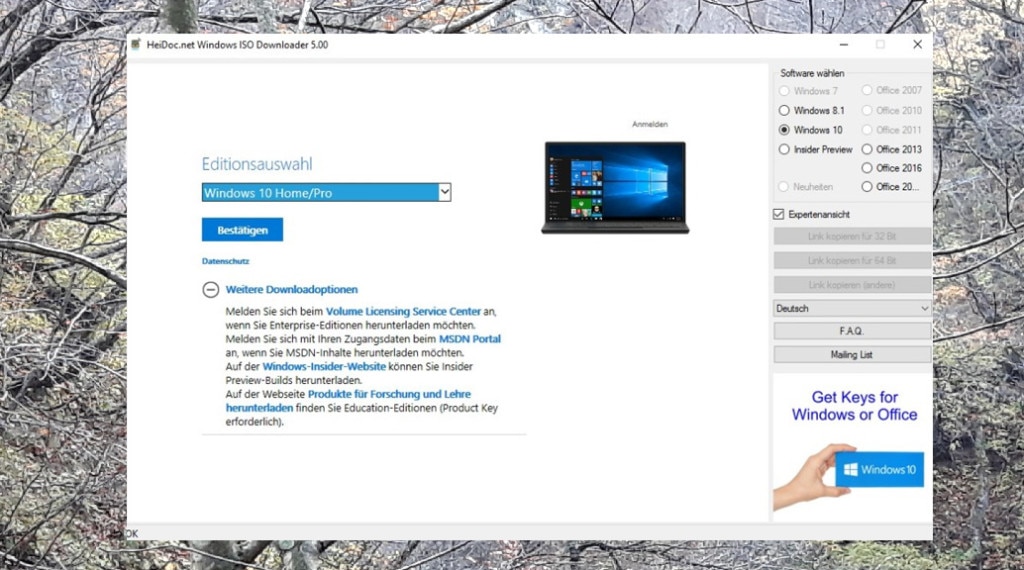Image resolution: width=1024 pixels, height=570 pixels.
Task: Open the Editionsauswahl edition dropdown
Action: click(x=326, y=192)
